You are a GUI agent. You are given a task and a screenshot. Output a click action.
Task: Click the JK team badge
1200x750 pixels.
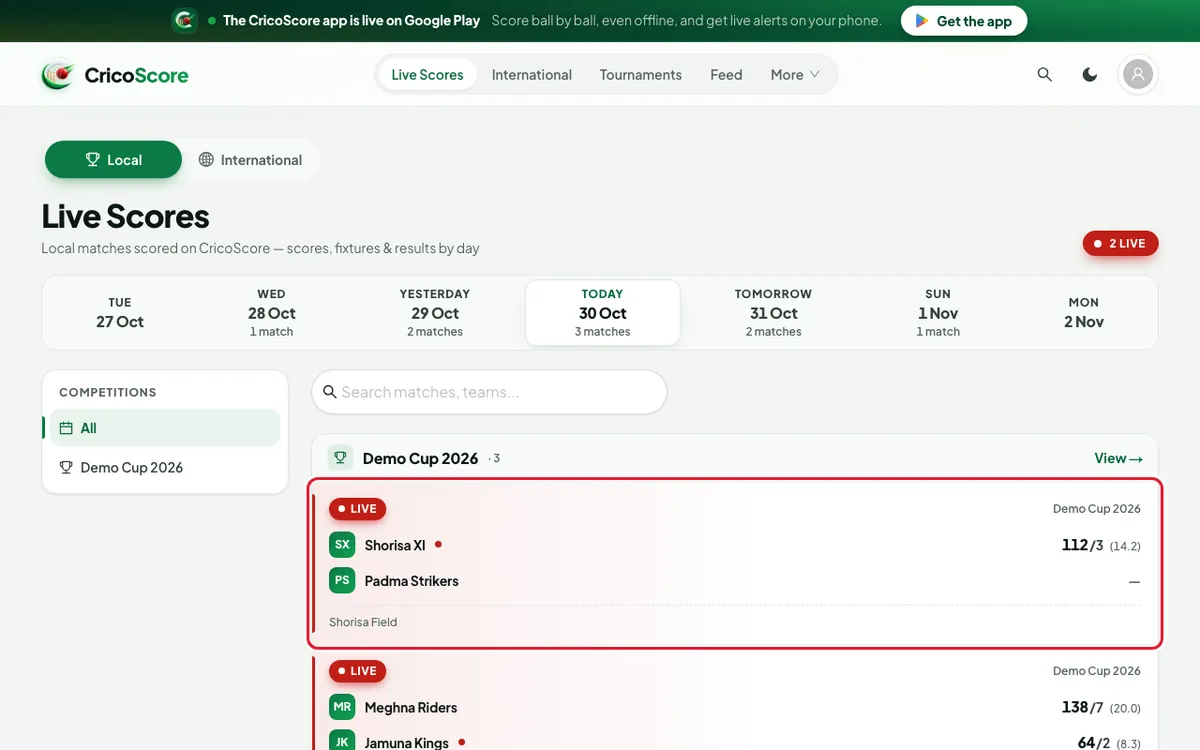tap(342, 742)
